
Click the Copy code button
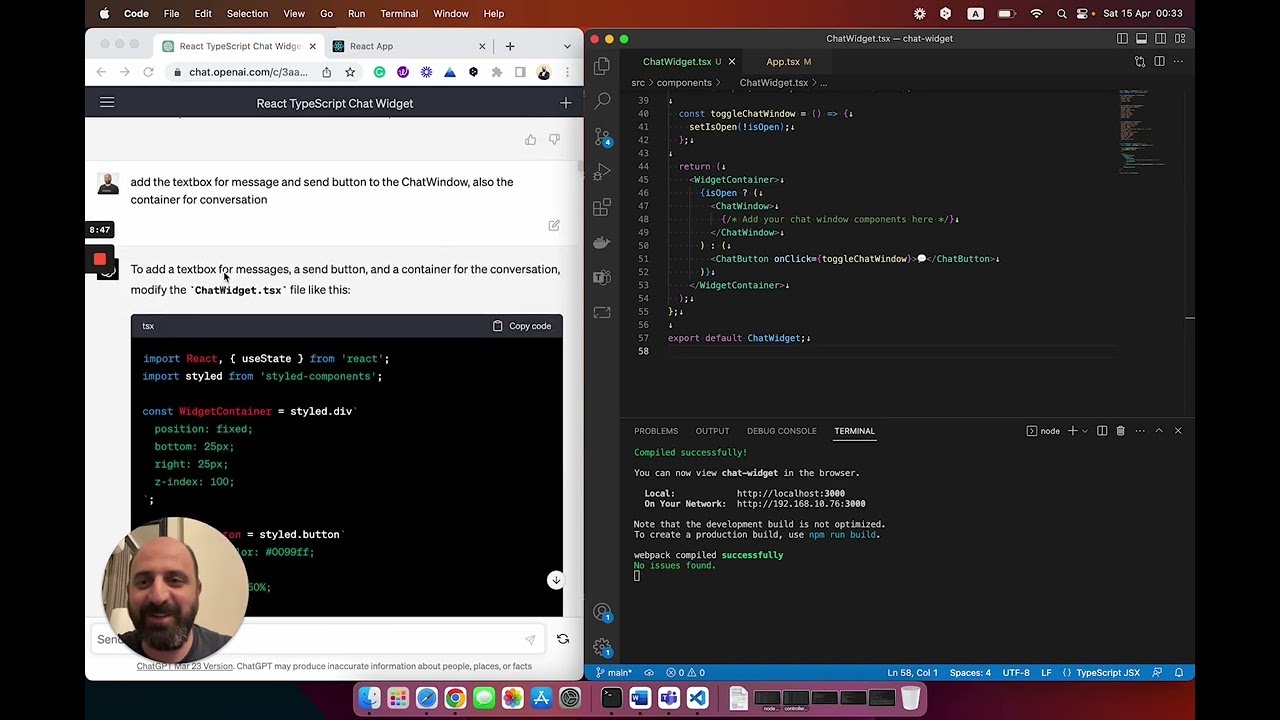click(x=522, y=326)
